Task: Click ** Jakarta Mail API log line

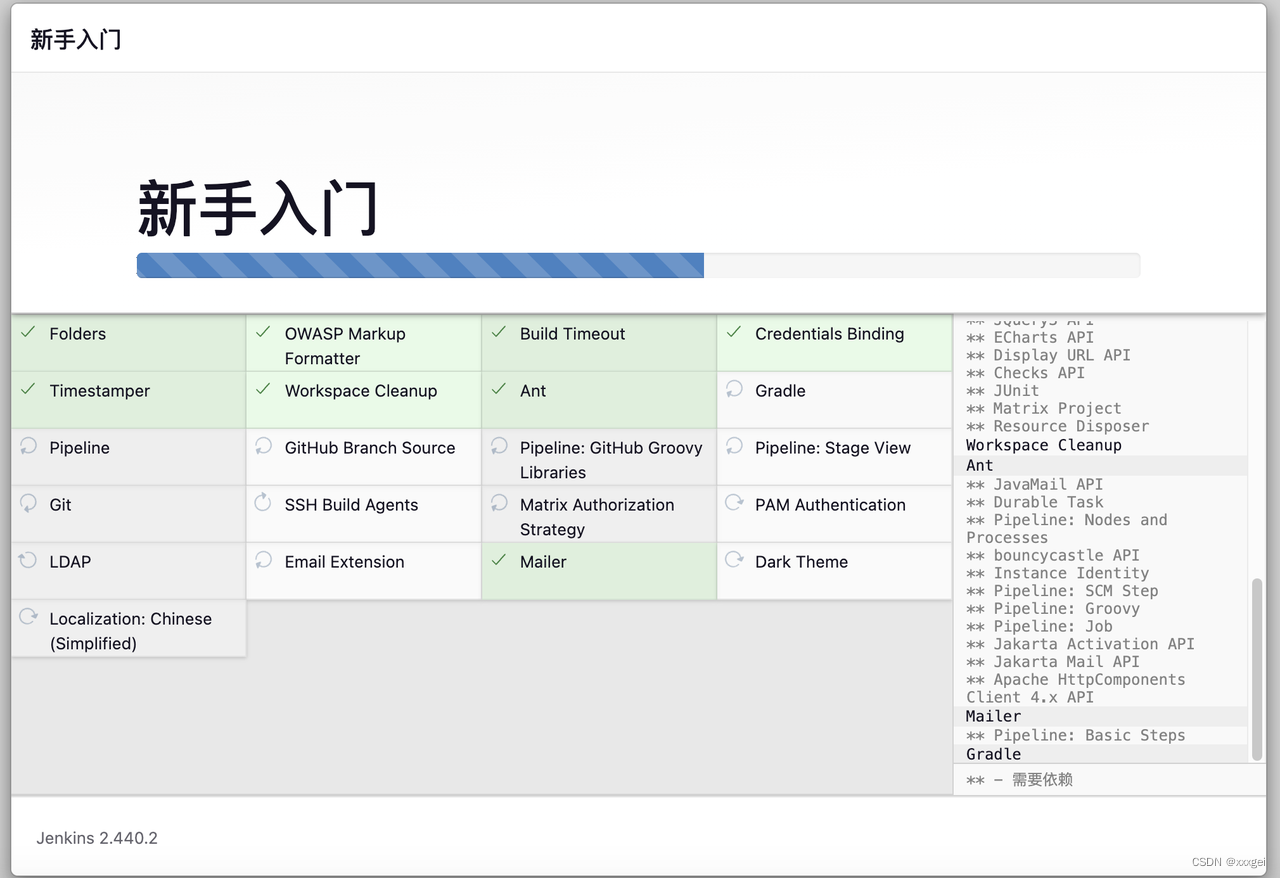Action: tap(1053, 661)
